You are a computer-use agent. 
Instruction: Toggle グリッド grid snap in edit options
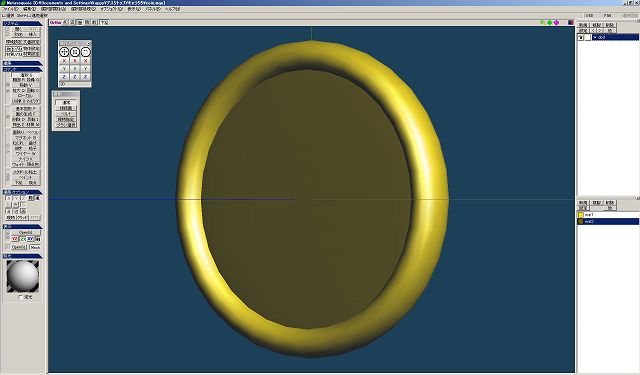(x=22, y=218)
